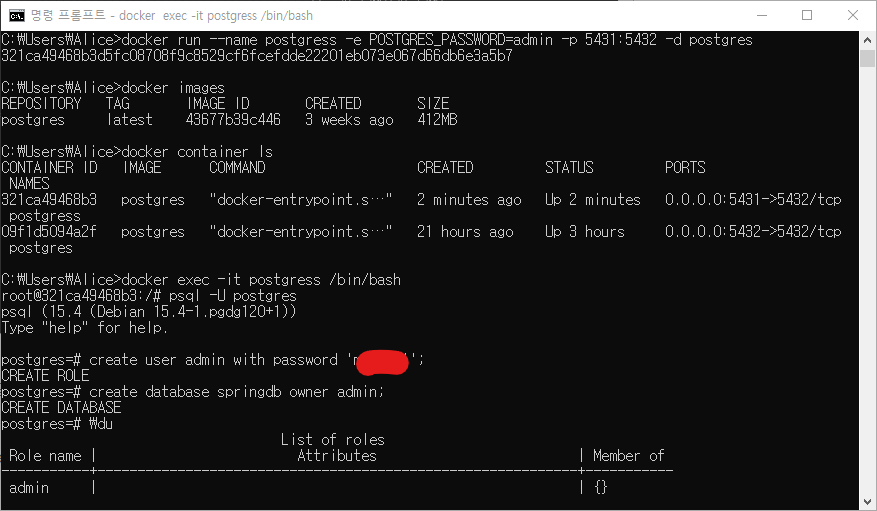Viewport: 877px width, 511px height.
Task: Click the PORTS column header
Action: coord(685,168)
